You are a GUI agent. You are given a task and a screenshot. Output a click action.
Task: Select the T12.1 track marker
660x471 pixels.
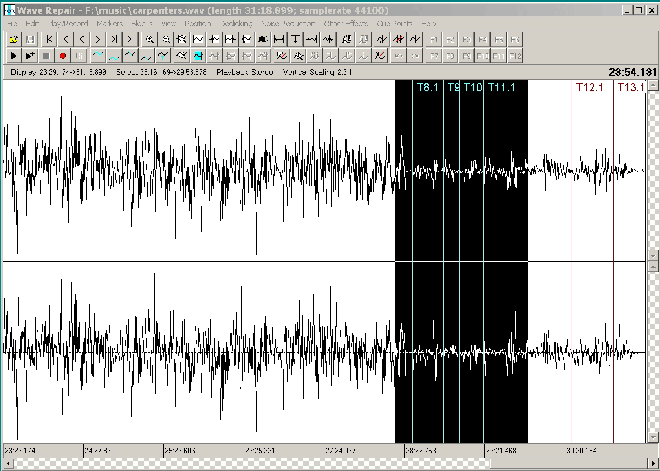591,88
